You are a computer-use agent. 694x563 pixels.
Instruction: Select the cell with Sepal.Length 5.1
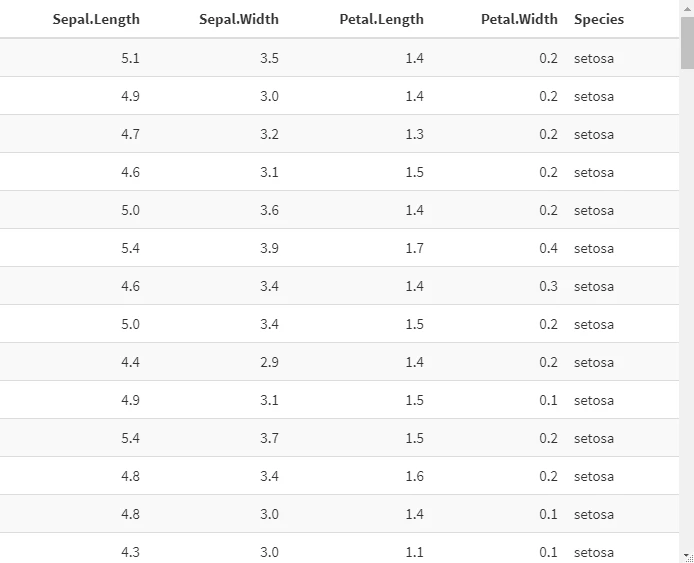[130, 58]
